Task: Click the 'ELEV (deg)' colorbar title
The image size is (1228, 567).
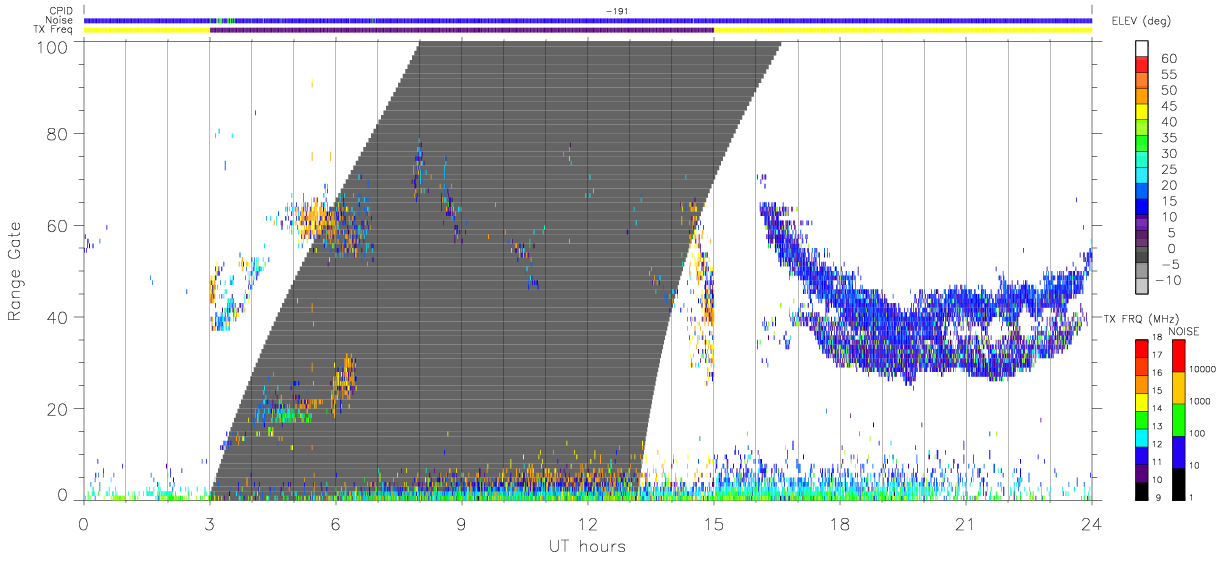Action: [x=1140, y=21]
